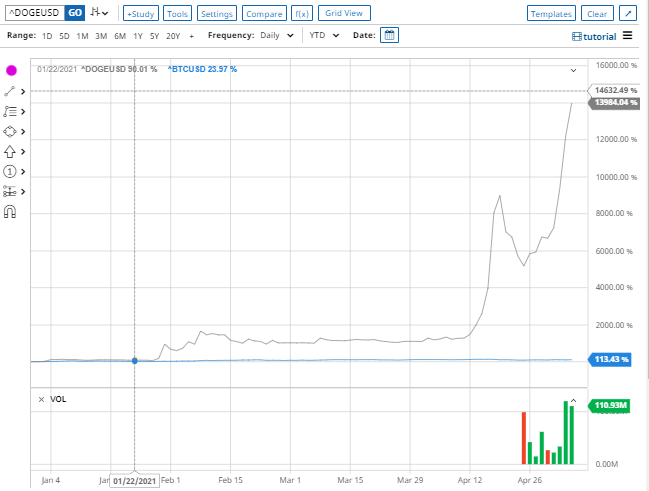Click the 16000.00 % axis label
The width and height of the screenshot is (649, 491).
(x=616, y=65)
